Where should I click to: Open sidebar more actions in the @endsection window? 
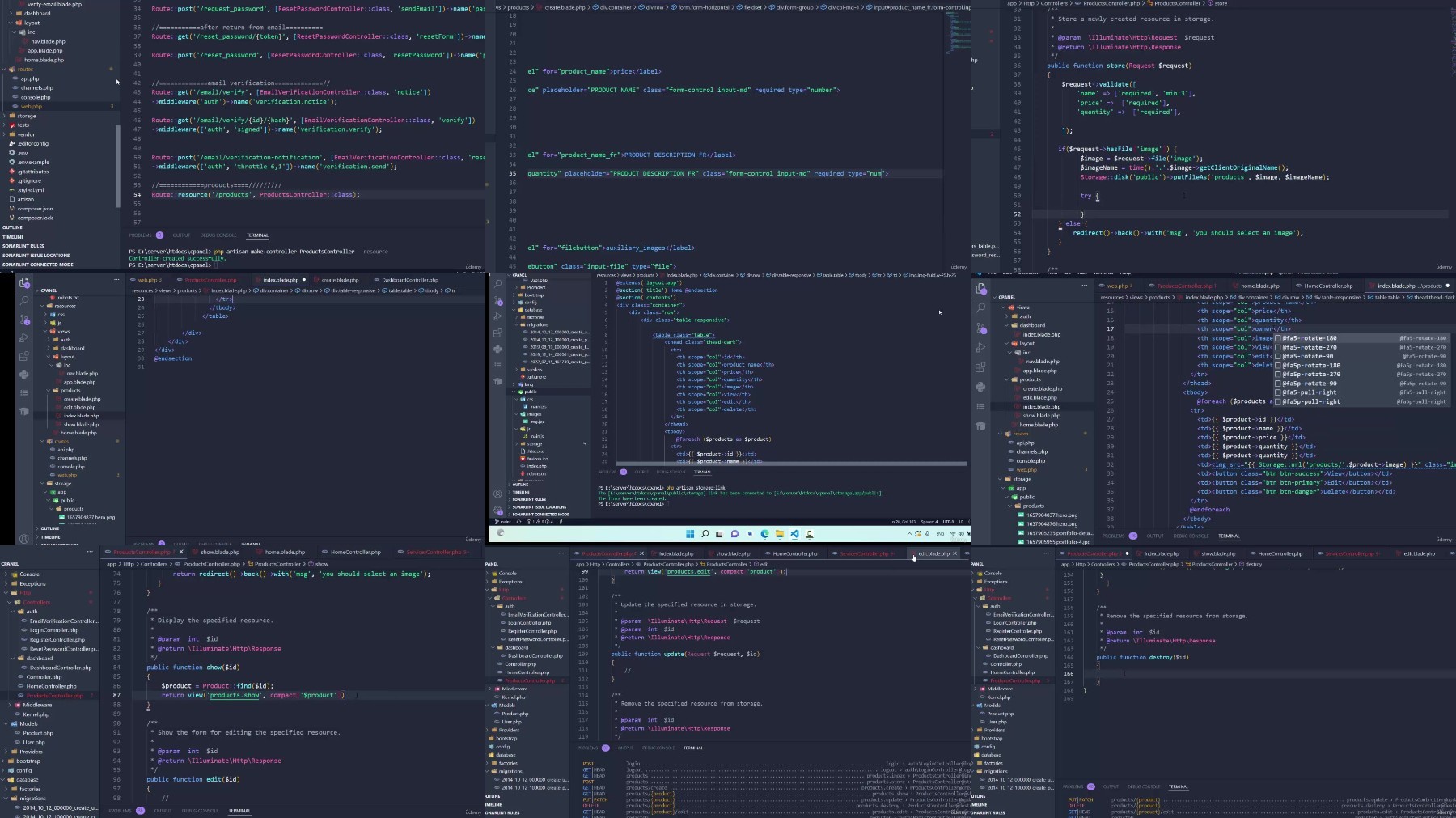click(x=116, y=280)
